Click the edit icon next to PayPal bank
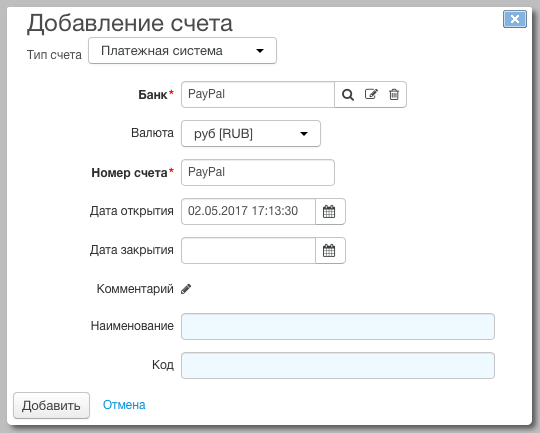The width and height of the screenshot is (540, 433). (x=371, y=94)
